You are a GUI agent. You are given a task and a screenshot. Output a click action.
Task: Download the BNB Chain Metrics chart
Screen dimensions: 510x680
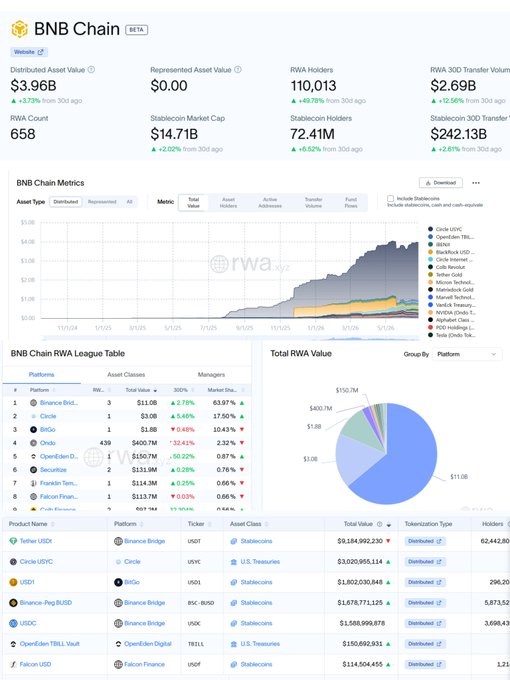tap(441, 183)
